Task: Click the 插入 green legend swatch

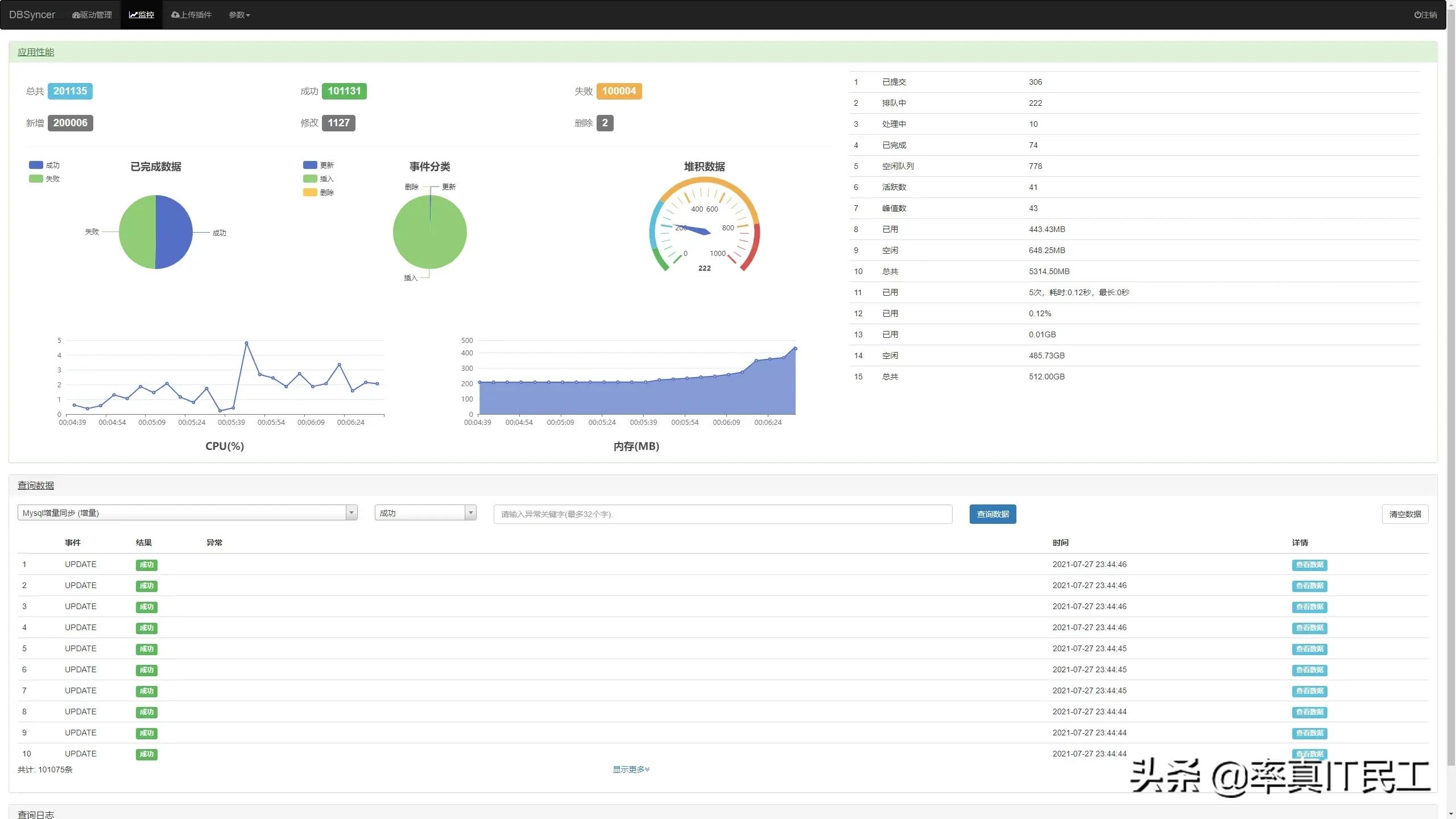Action: [310, 179]
